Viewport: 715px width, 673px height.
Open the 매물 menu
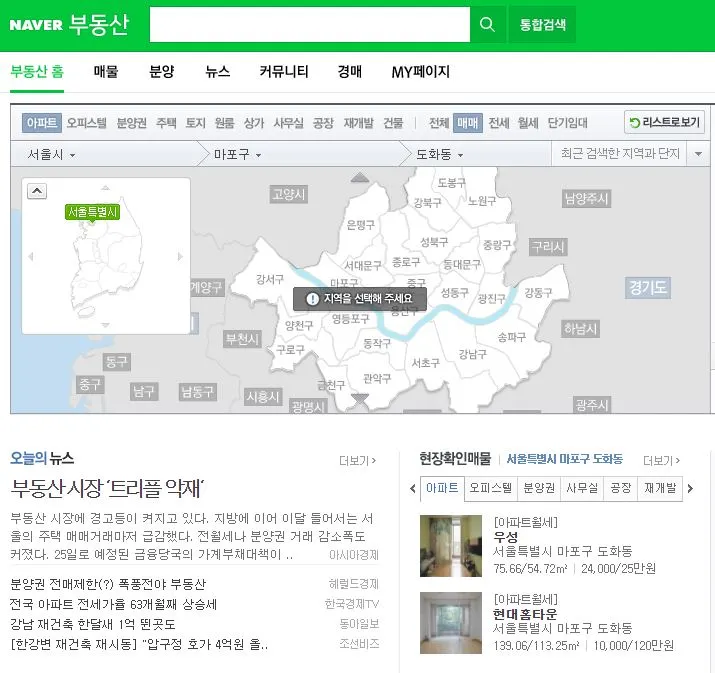pyautogui.click(x=106, y=72)
